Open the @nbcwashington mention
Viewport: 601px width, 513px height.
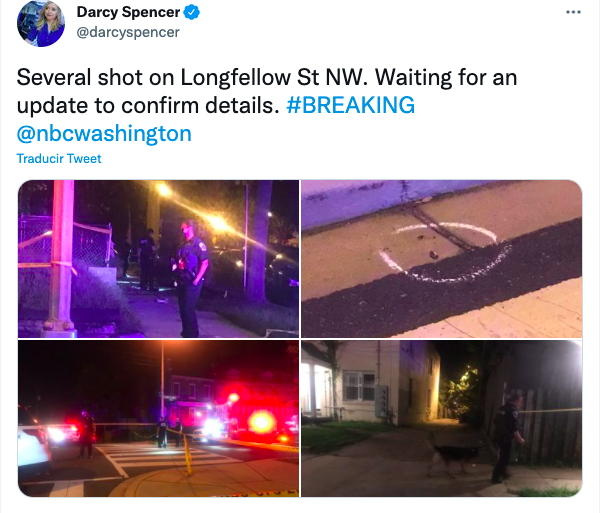104,133
